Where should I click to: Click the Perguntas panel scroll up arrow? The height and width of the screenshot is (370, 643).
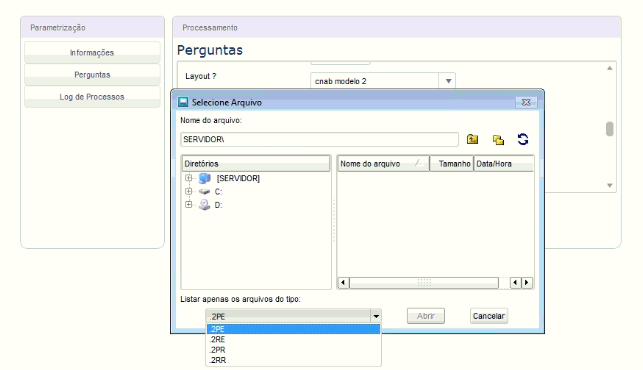[610, 68]
